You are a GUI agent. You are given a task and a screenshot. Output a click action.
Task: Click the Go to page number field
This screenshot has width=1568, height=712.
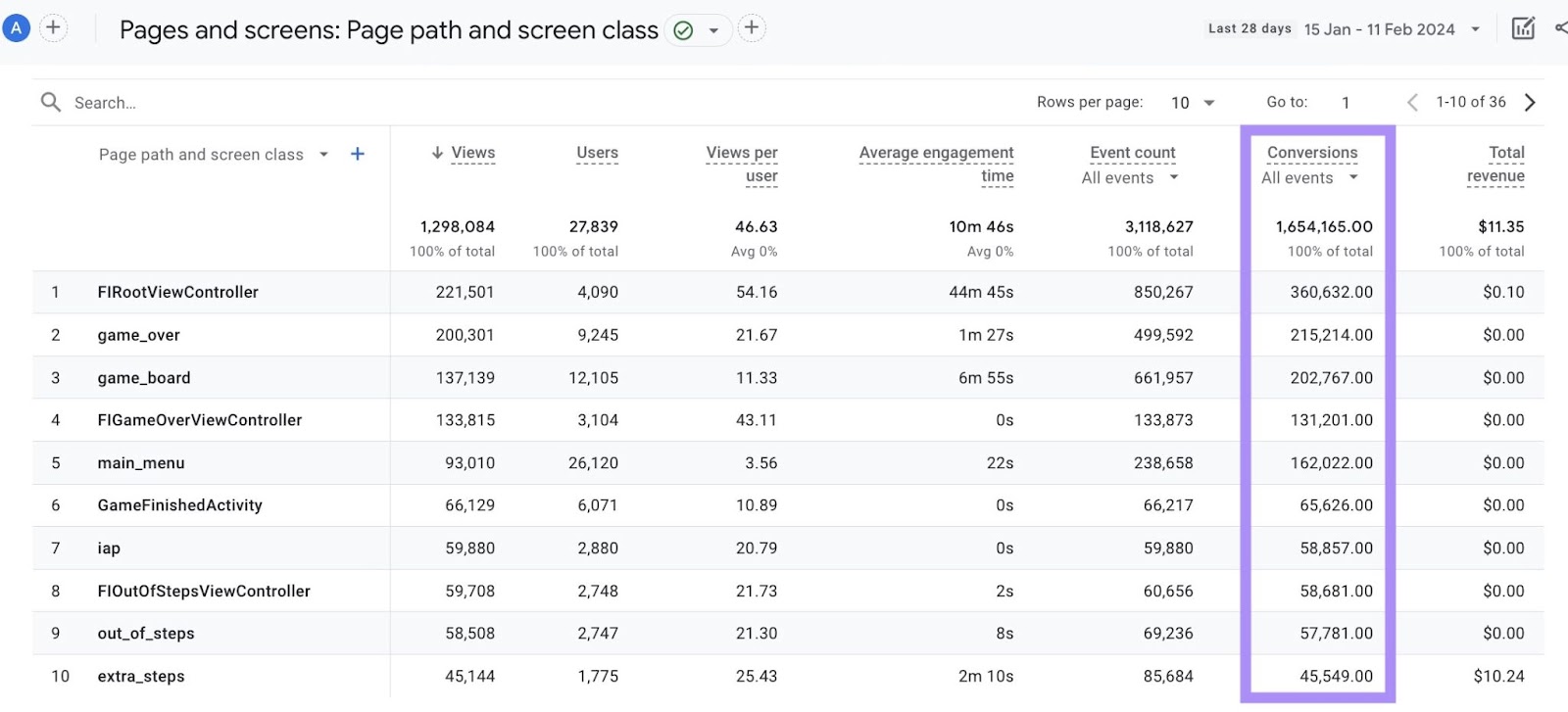(x=1346, y=102)
